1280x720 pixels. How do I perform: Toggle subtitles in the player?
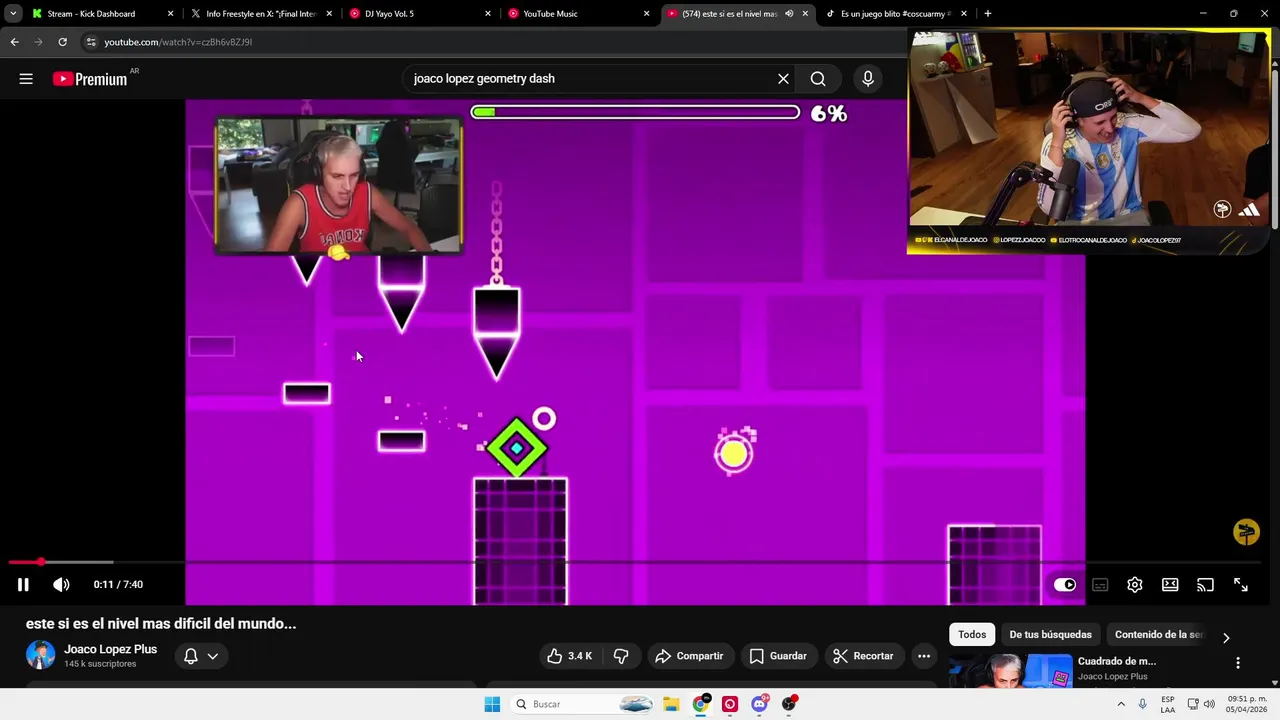[x=1100, y=585]
